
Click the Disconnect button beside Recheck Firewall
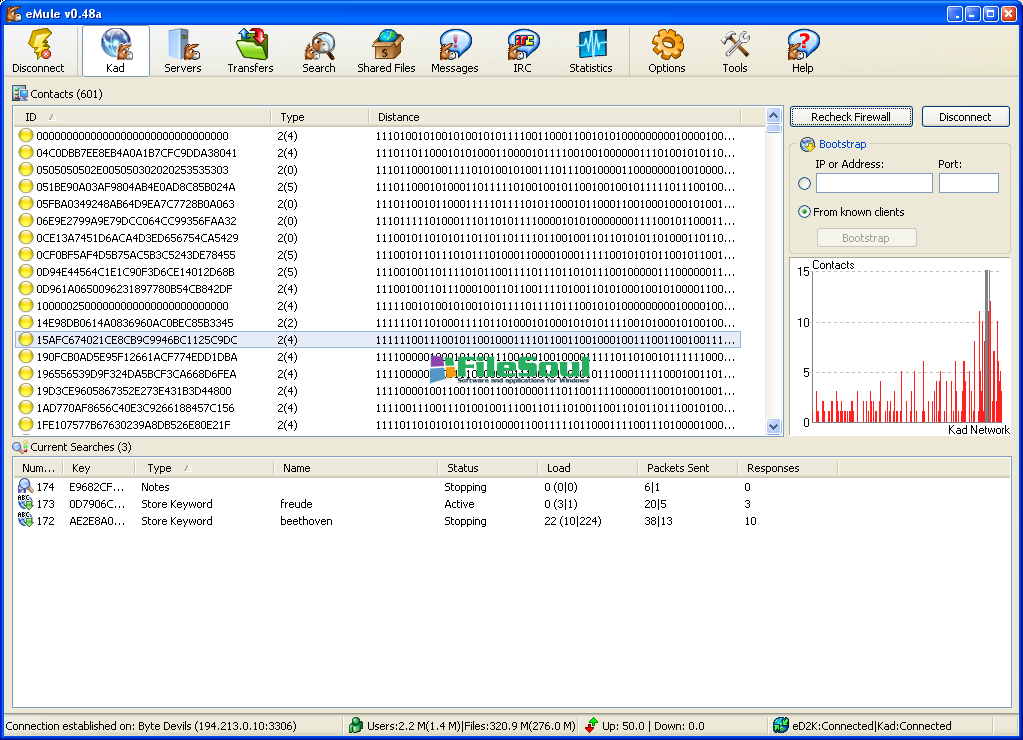tap(965, 117)
